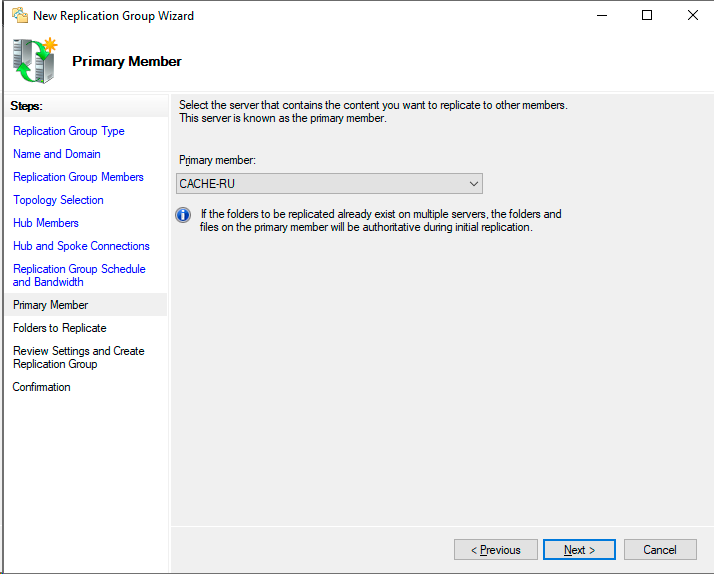Open Replication Group Schedule and Bandwidth step
Viewport: 714px width, 574px height.
coord(79,275)
